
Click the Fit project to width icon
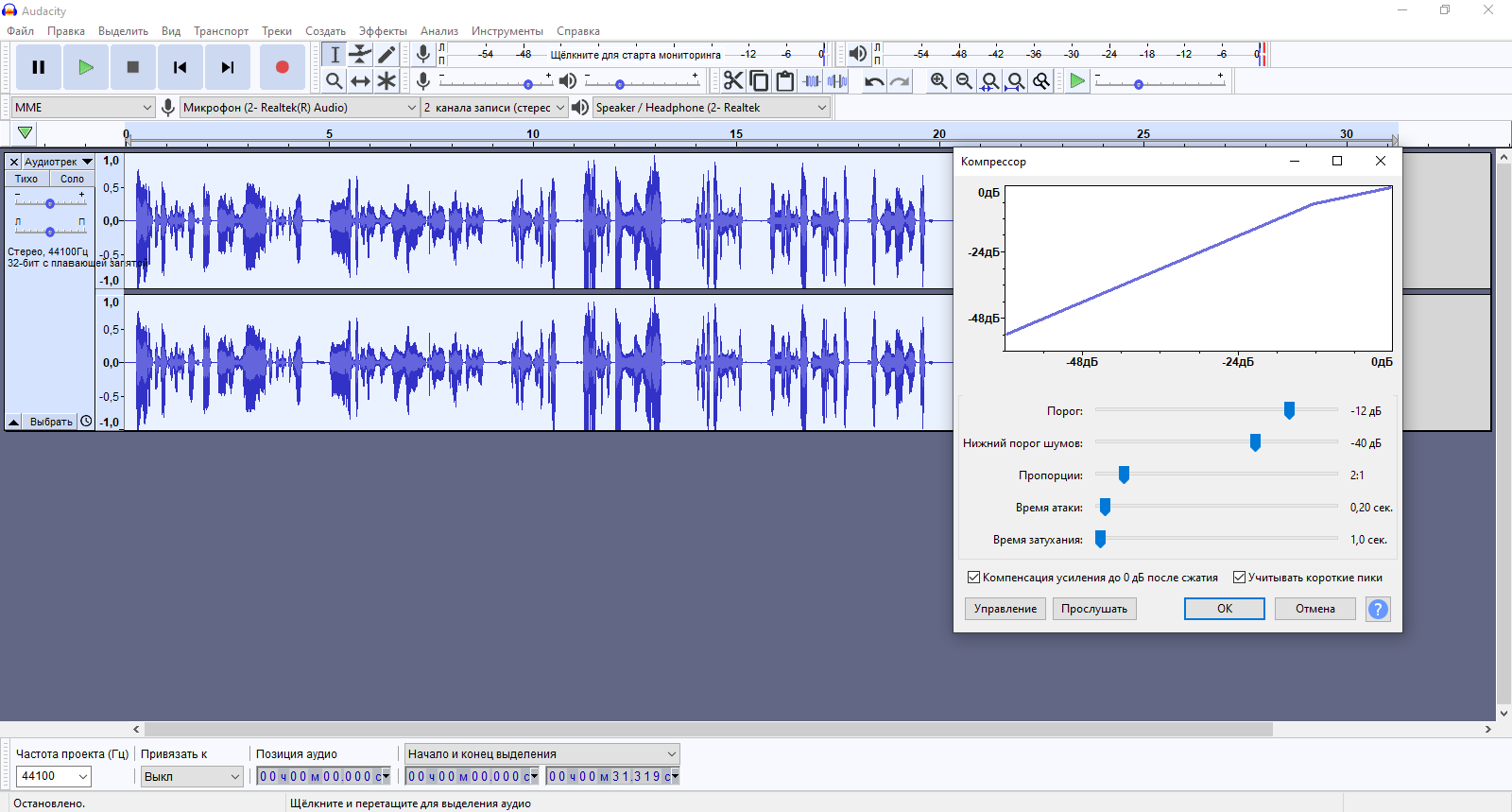[x=1015, y=81]
